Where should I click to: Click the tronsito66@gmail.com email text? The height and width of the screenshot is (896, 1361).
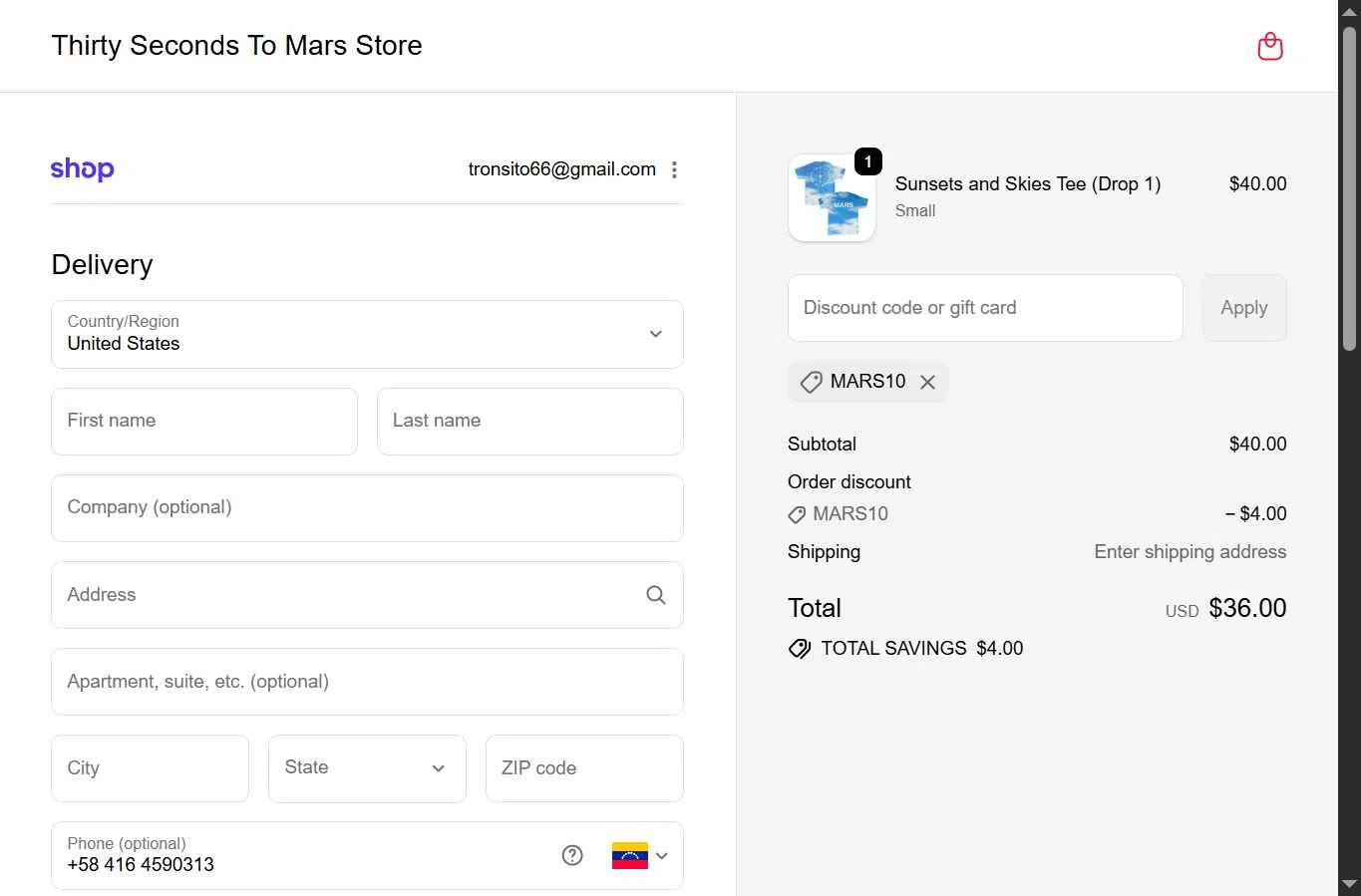(x=562, y=169)
